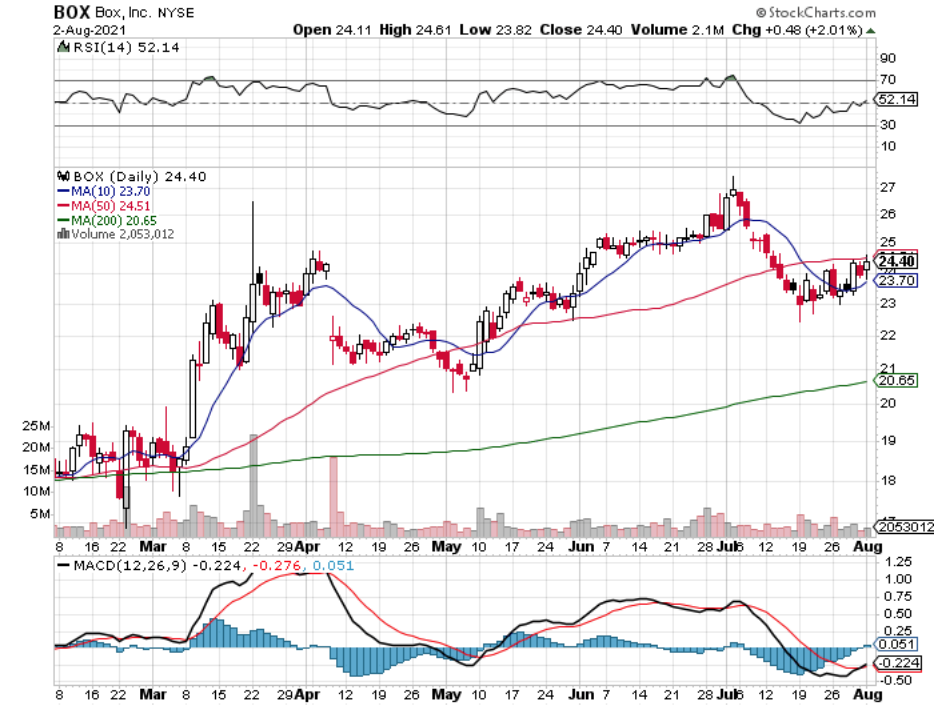Click the boxed -0.224 MACD value tag

click(x=896, y=663)
